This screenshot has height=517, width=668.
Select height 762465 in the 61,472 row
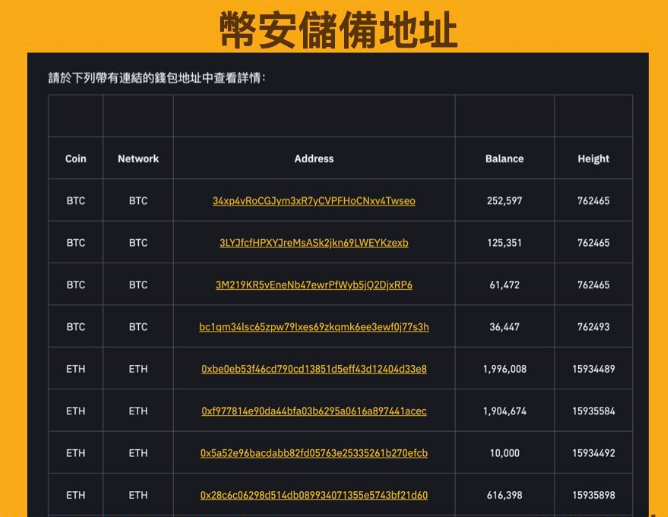pos(593,285)
